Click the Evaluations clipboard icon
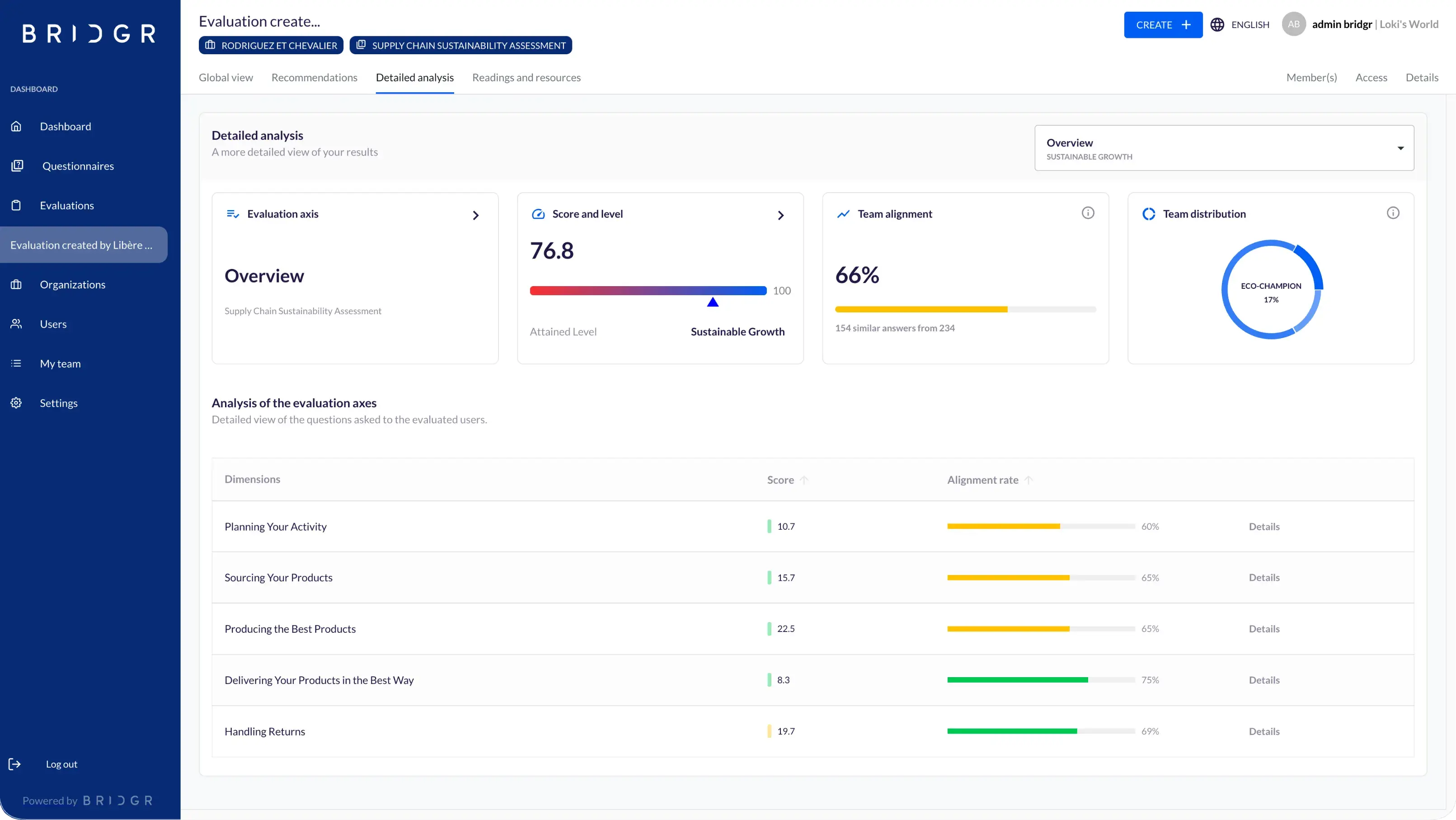The height and width of the screenshot is (820, 1456). point(16,205)
